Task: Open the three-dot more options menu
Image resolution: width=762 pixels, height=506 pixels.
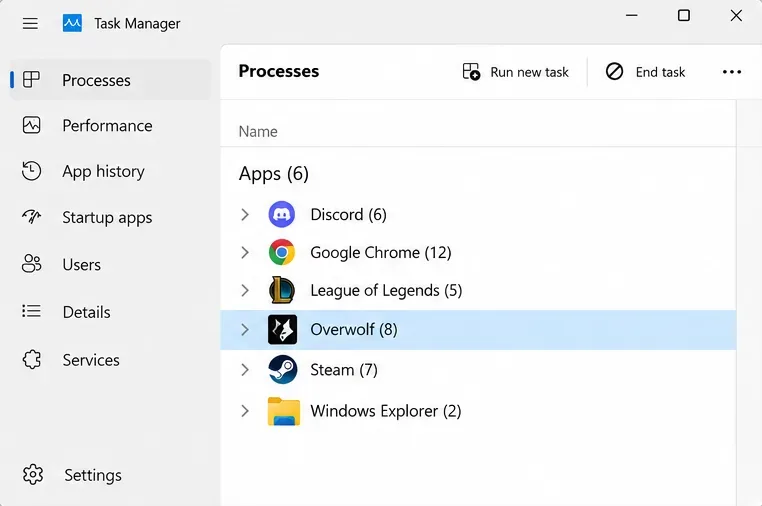Action: point(731,72)
